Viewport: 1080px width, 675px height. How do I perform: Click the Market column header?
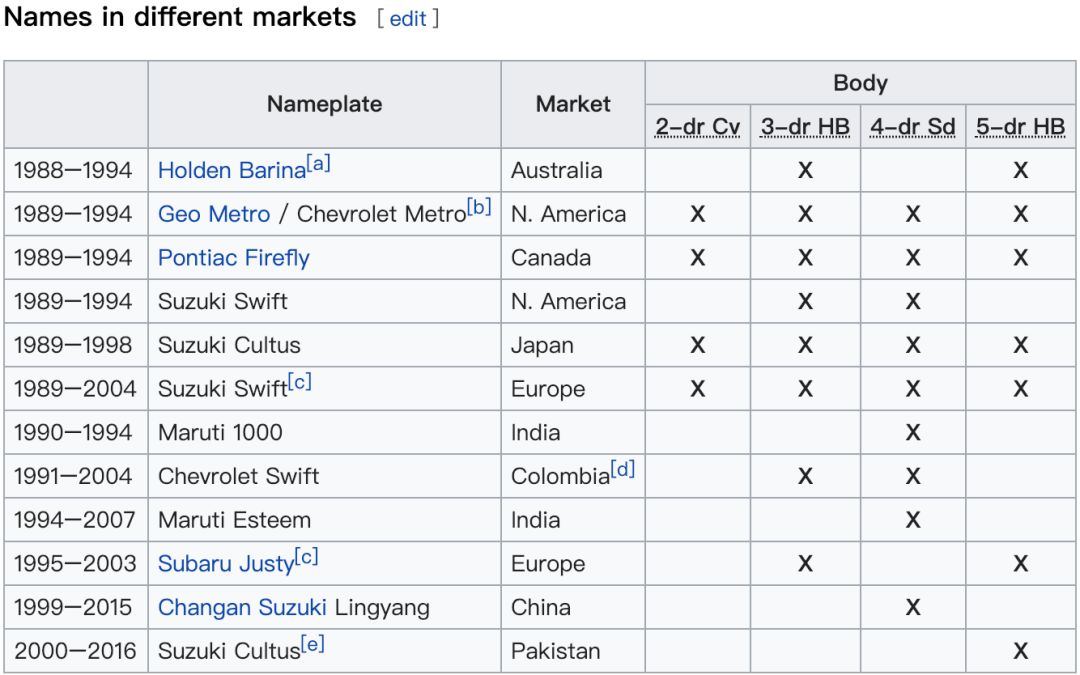tap(573, 104)
